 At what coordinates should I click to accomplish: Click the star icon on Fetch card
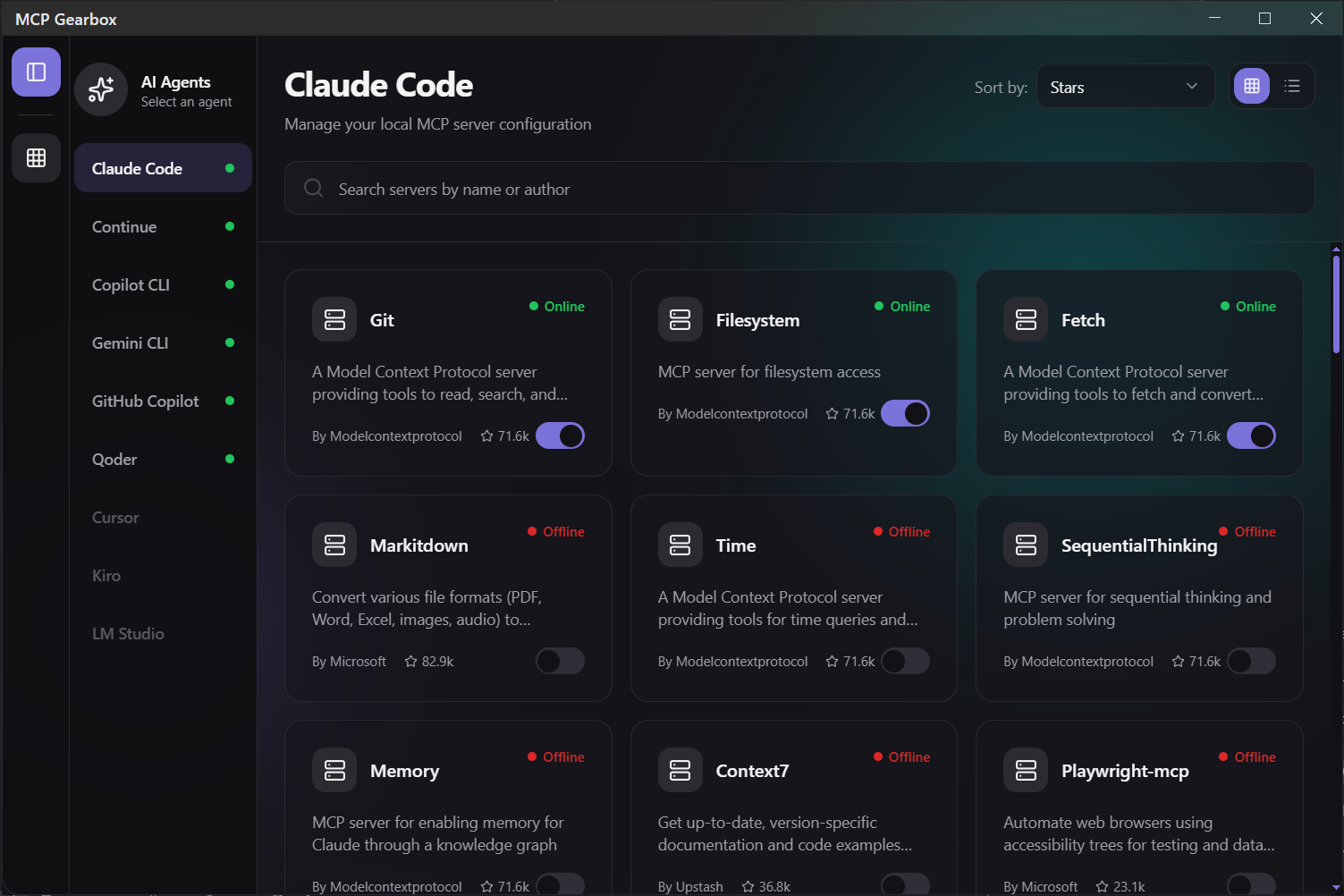[x=1179, y=436]
